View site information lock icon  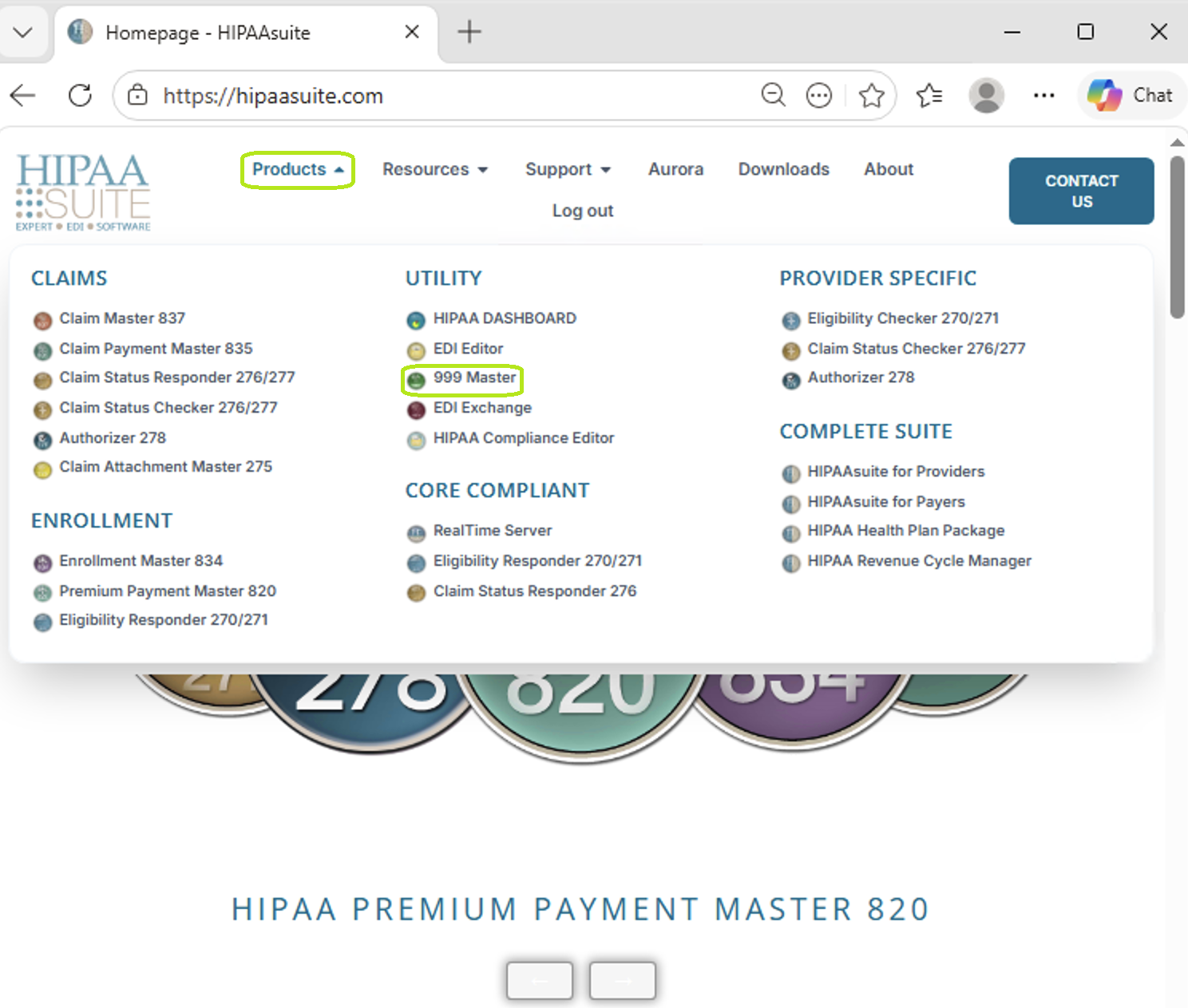click(137, 95)
